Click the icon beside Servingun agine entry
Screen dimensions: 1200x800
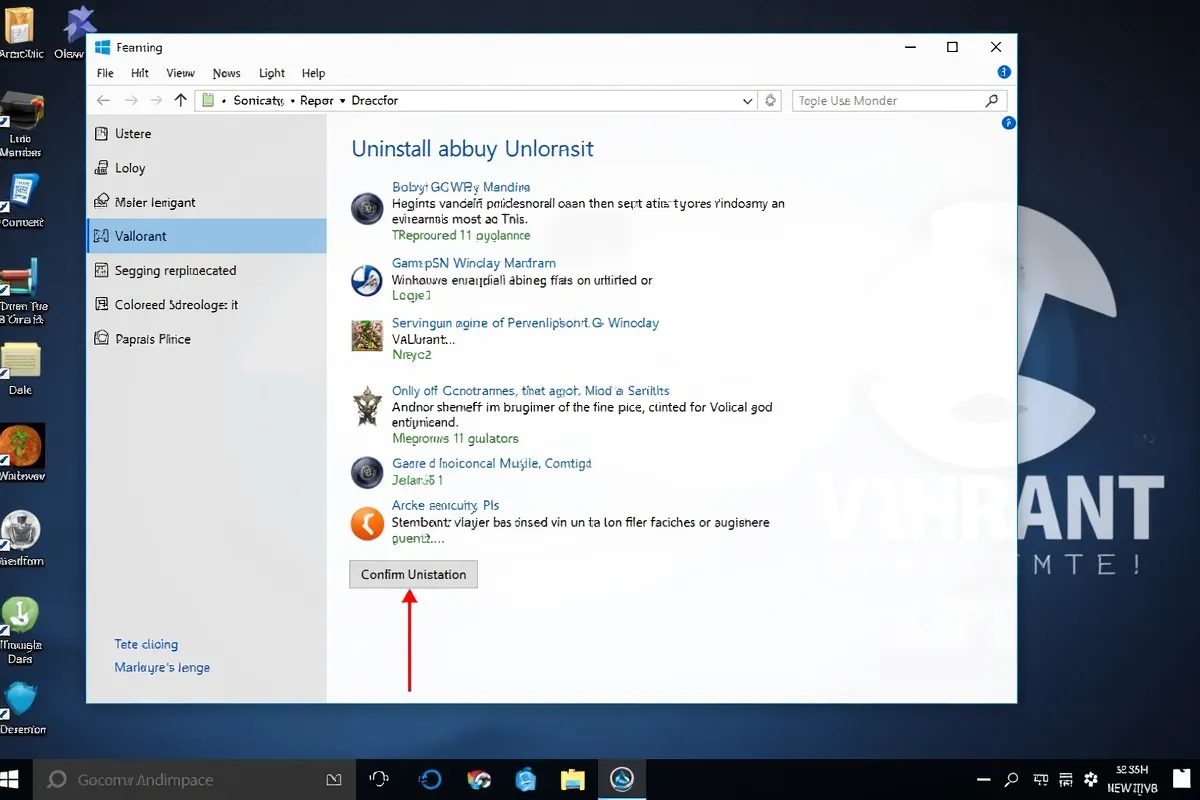point(367,336)
